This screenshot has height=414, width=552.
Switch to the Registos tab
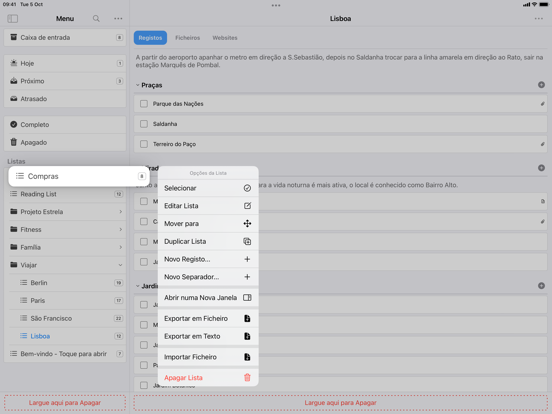point(150,38)
